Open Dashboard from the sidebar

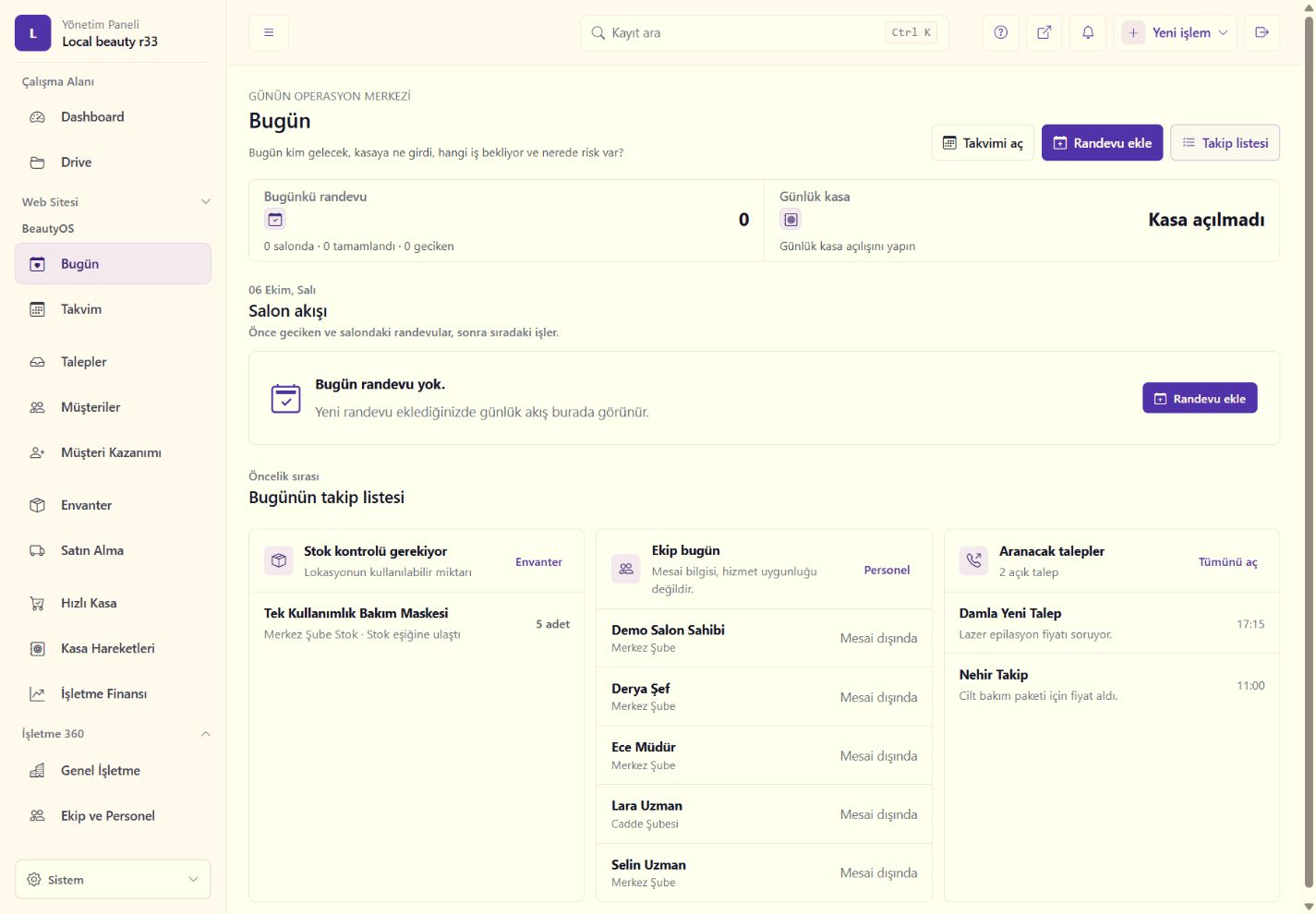[113, 117]
